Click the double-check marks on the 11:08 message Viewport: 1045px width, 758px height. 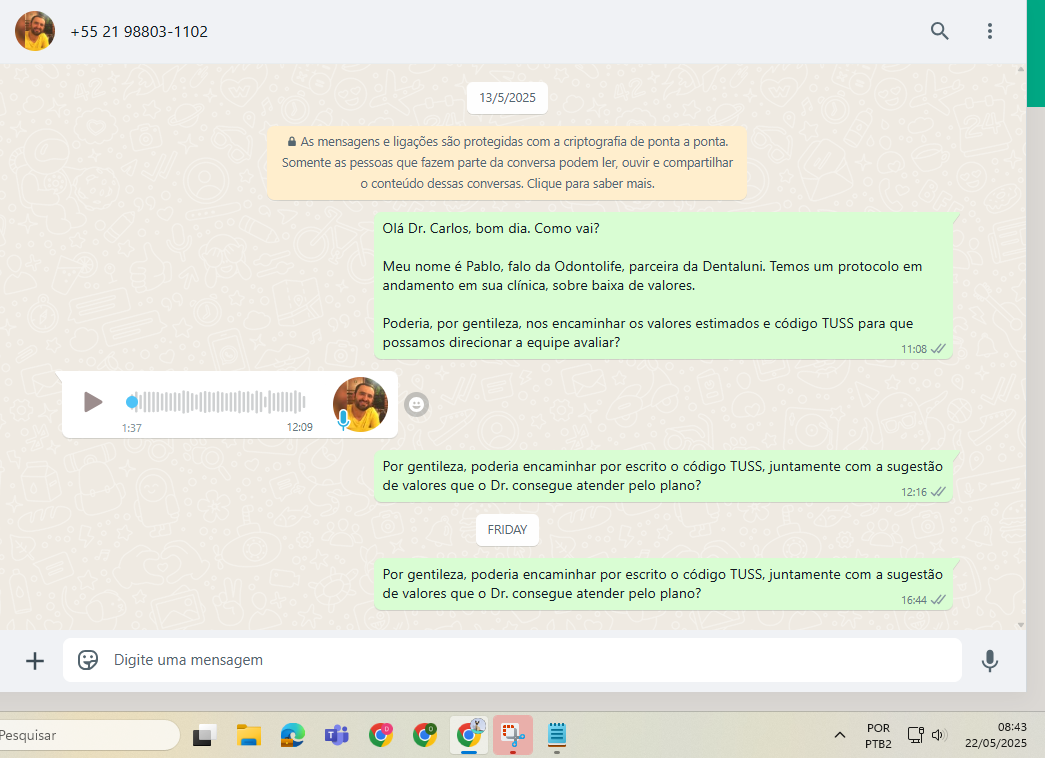click(938, 349)
